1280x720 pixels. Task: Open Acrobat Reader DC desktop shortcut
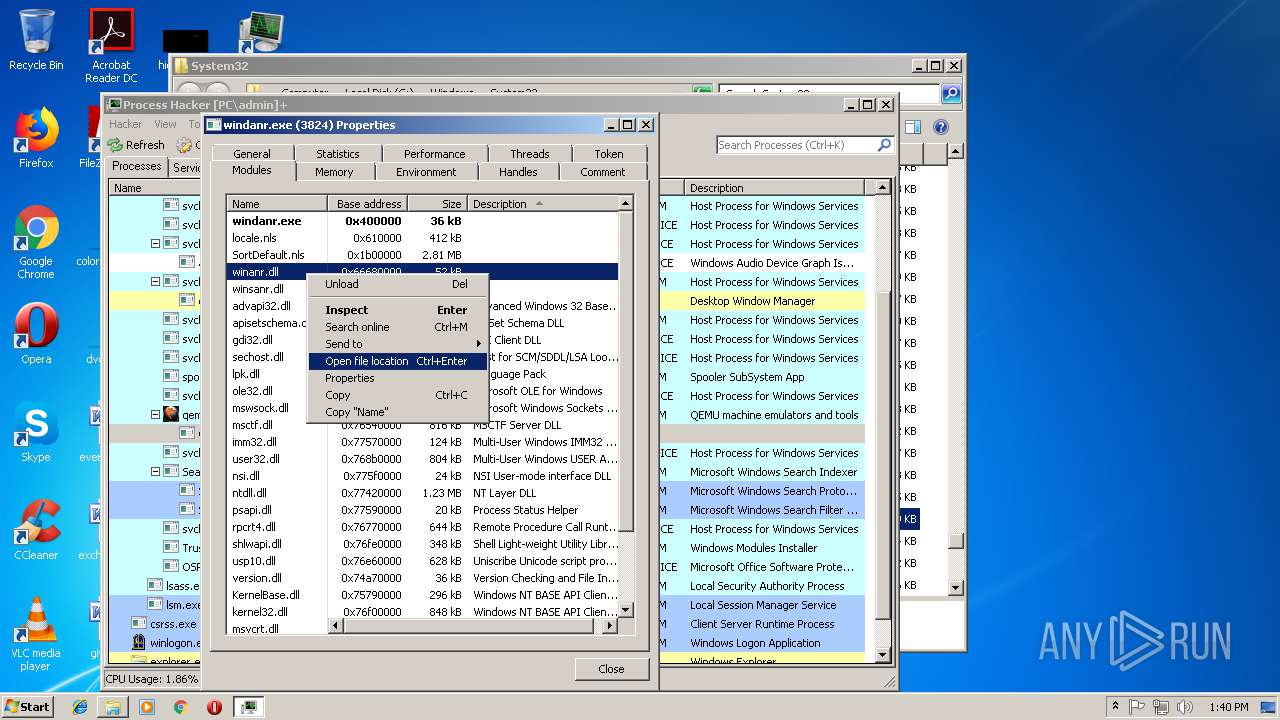tap(111, 46)
